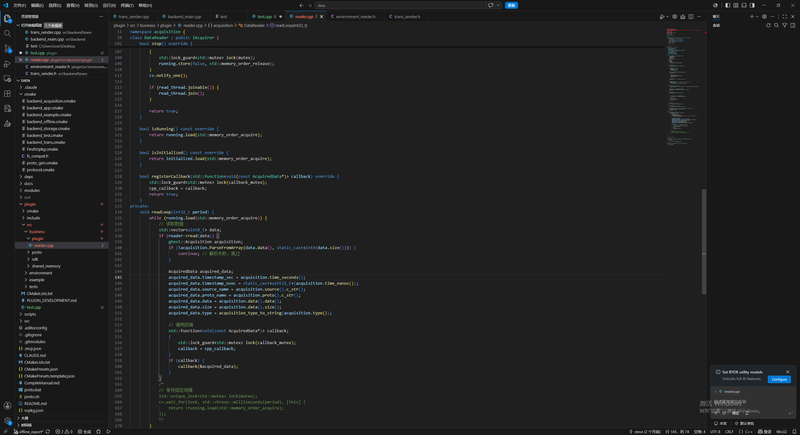Click the run/debug file icon in editor toolbar

click(x=662, y=16)
